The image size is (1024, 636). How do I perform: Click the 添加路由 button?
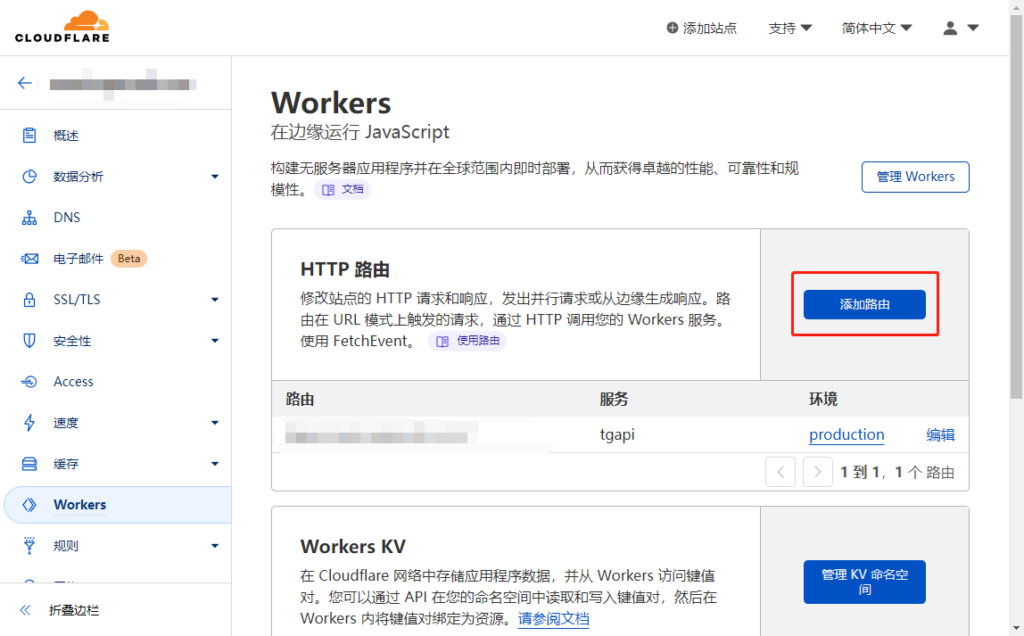pos(864,304)
